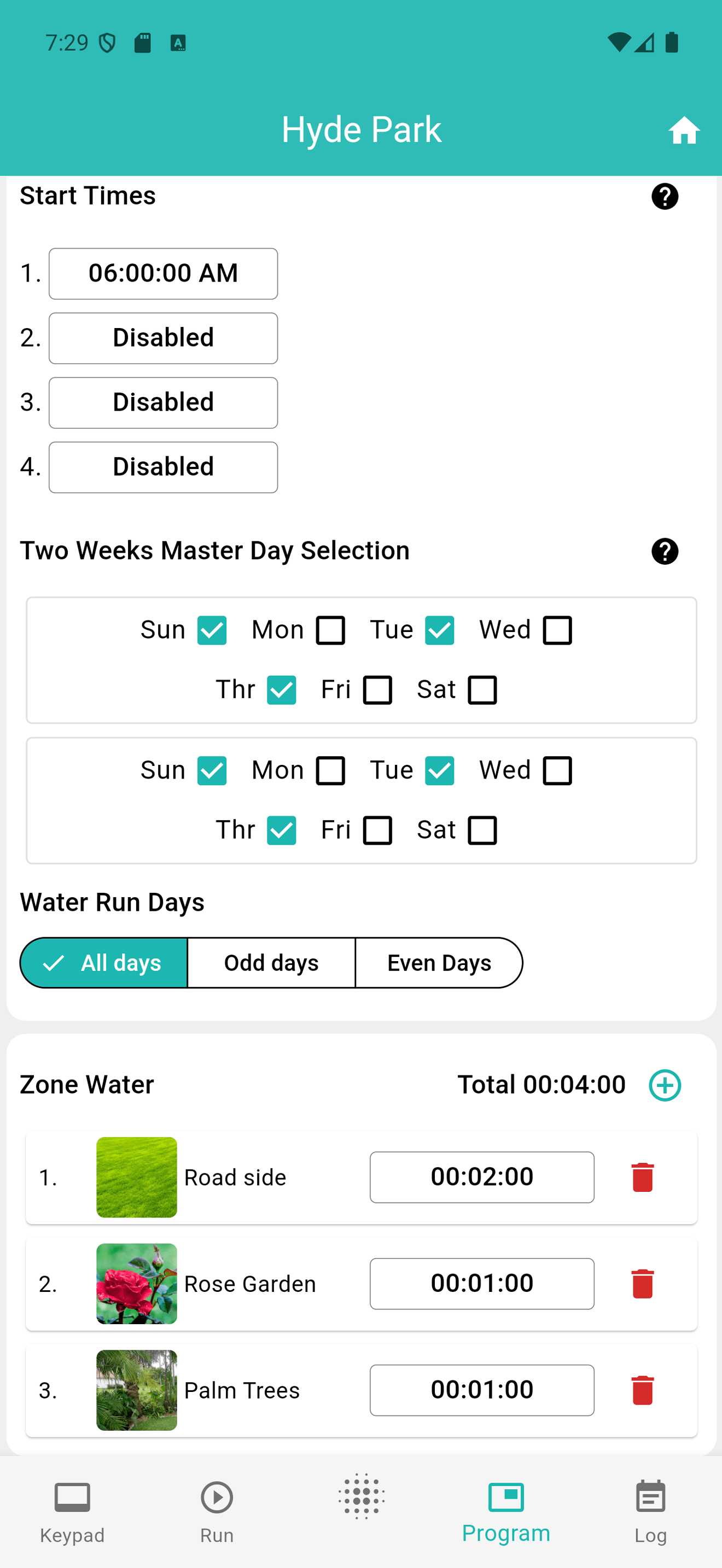
Task: Select Even Days water run option
Action: coord(439,963)
